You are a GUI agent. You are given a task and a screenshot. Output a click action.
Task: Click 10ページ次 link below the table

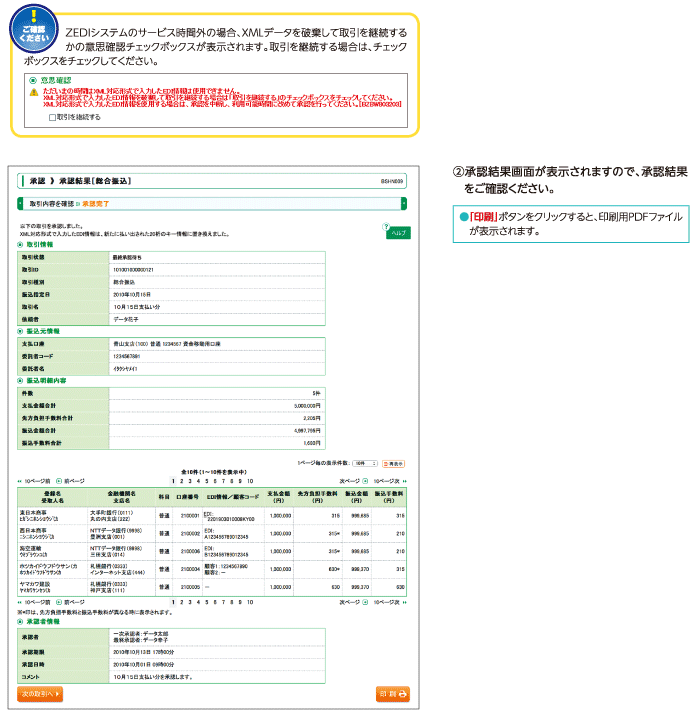coord(390,602)
